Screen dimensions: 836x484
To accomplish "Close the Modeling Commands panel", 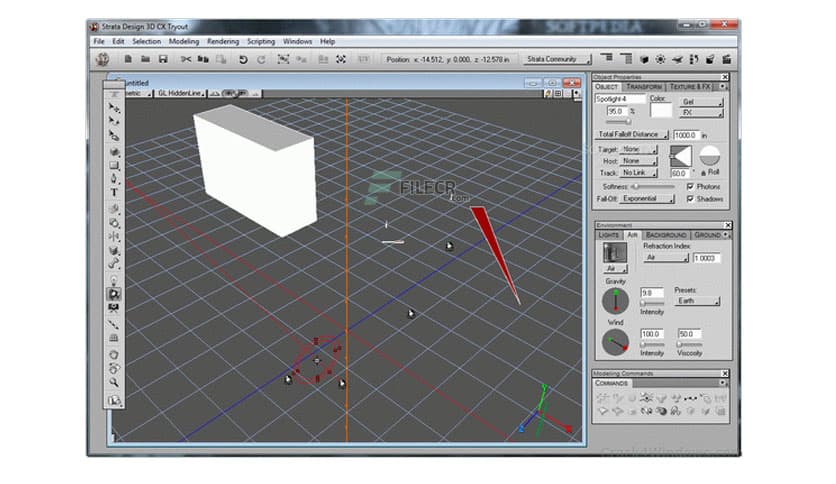I will pos(725,374).
